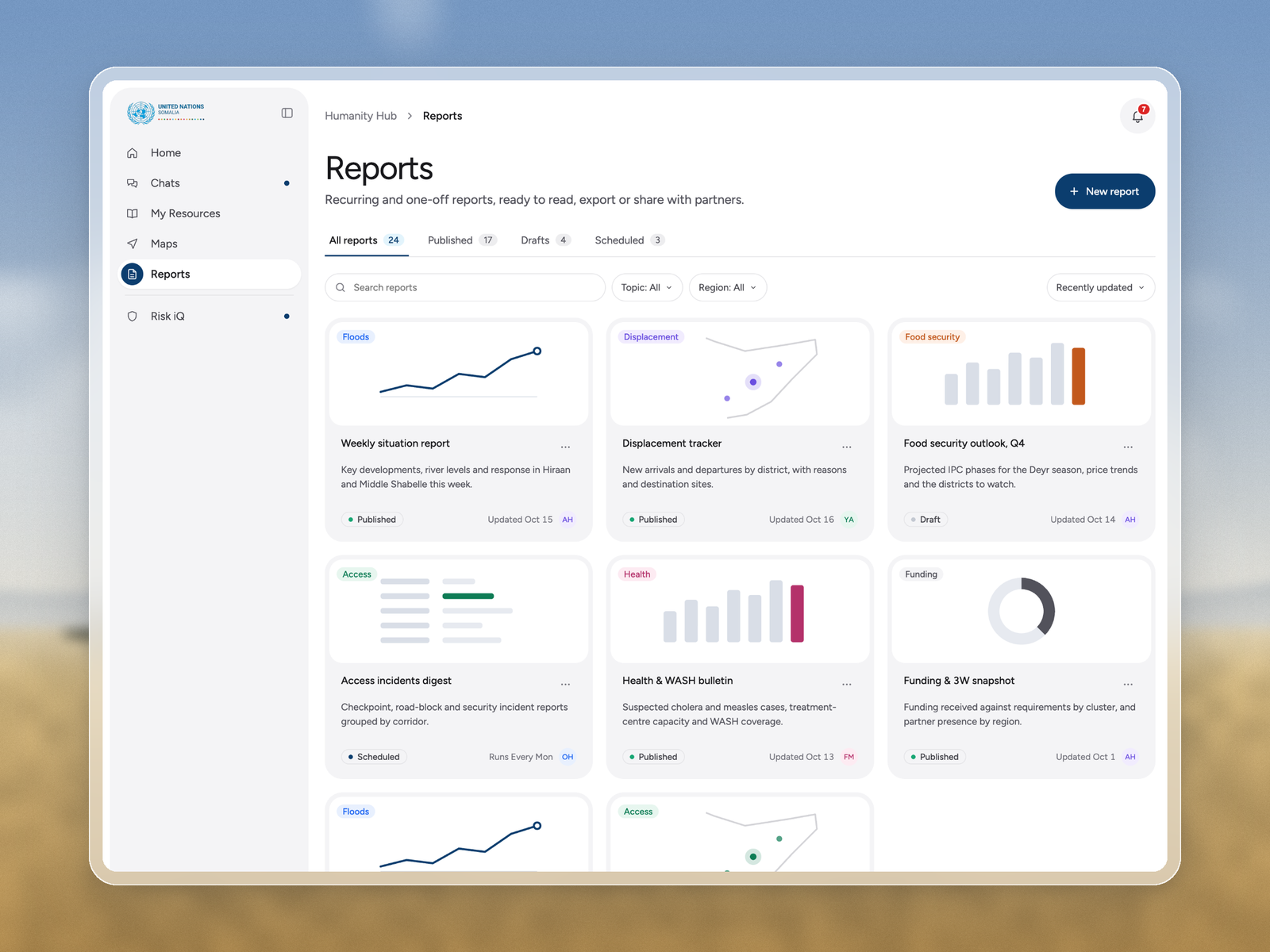Open My Resources in the sidebar
1270x952 pixels.
[210, 213]
